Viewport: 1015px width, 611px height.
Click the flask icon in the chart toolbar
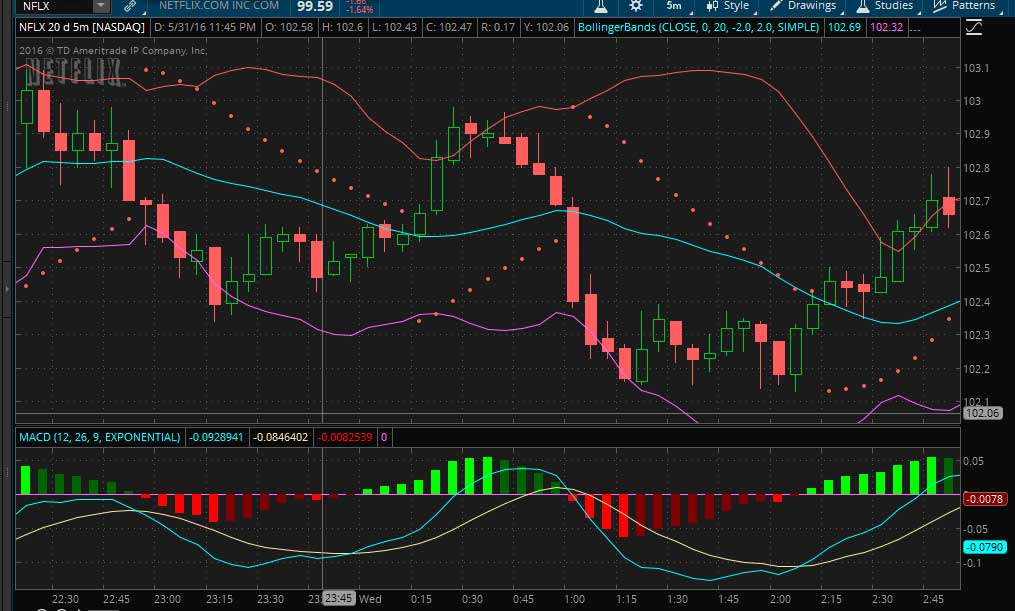click(x=601, y=6)
